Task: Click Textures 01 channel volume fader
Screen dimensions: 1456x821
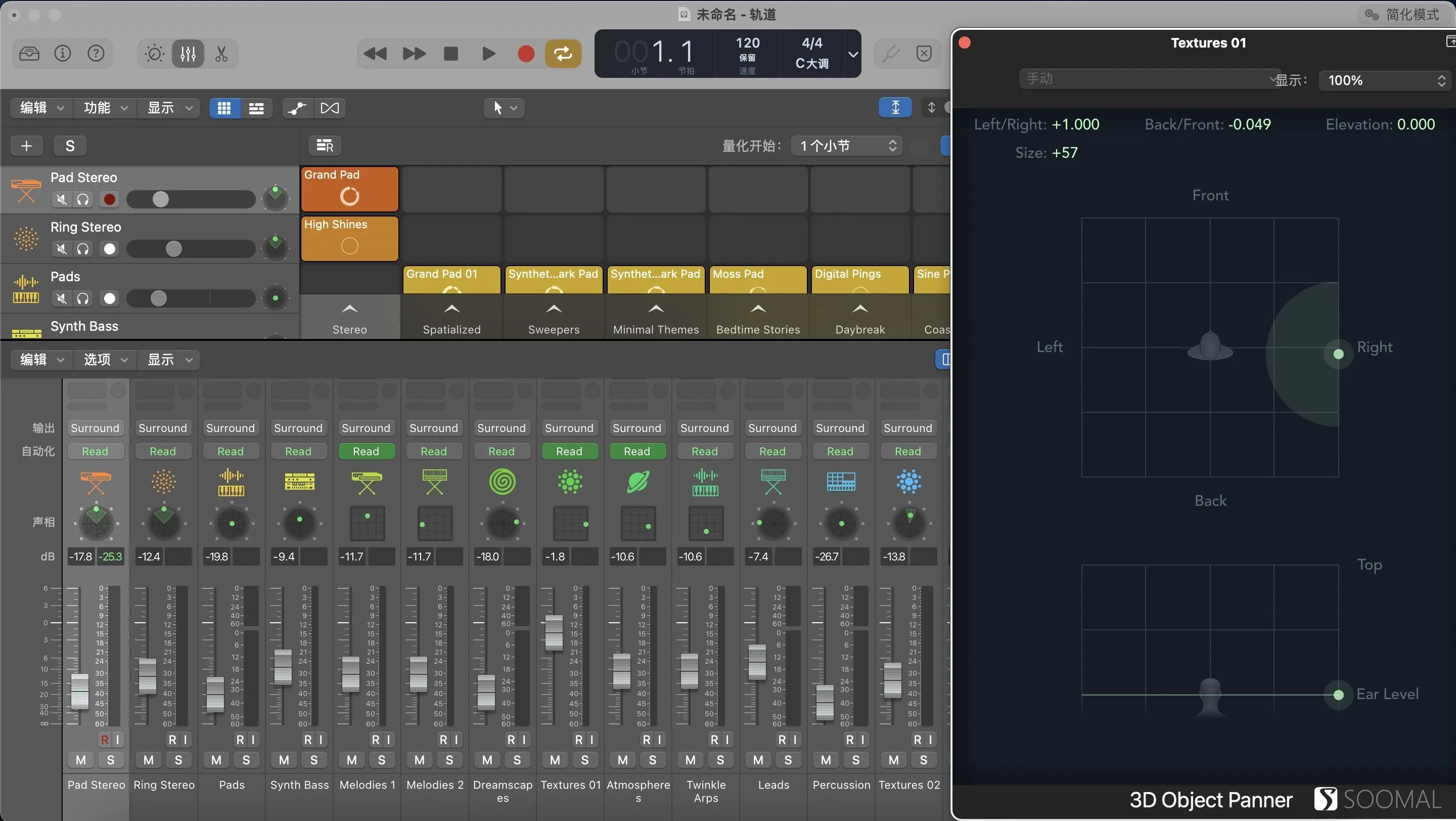Action: [554, 632]
